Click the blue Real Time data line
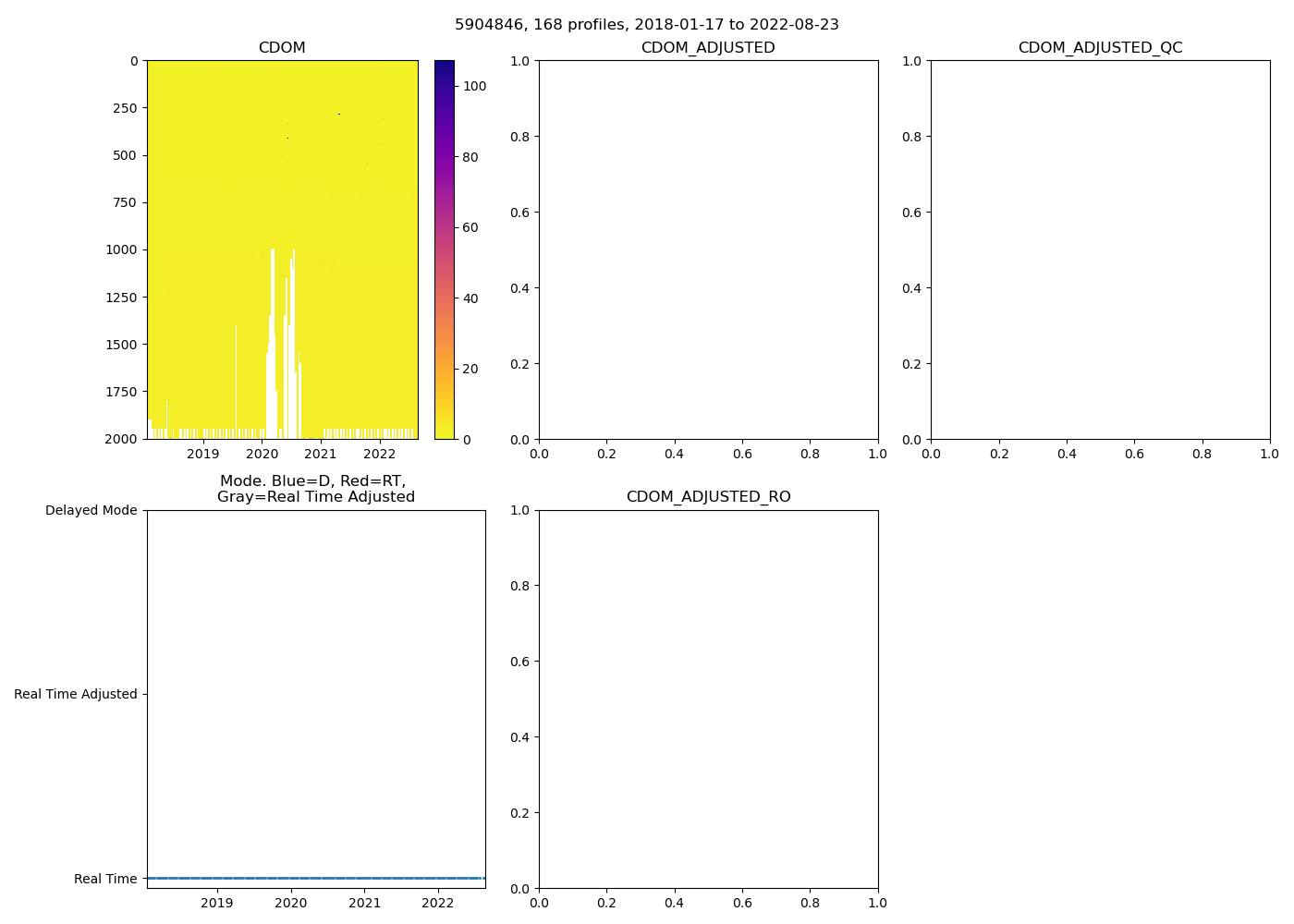 [x=316, y=878]
